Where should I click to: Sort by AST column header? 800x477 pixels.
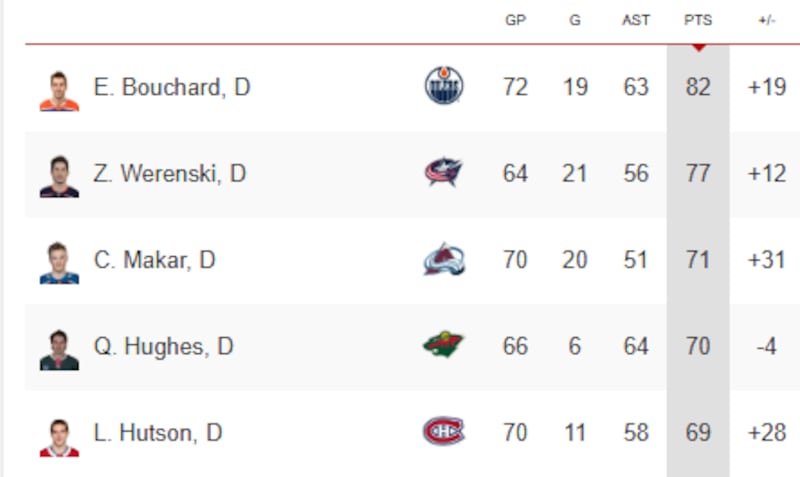click(636, 20)
